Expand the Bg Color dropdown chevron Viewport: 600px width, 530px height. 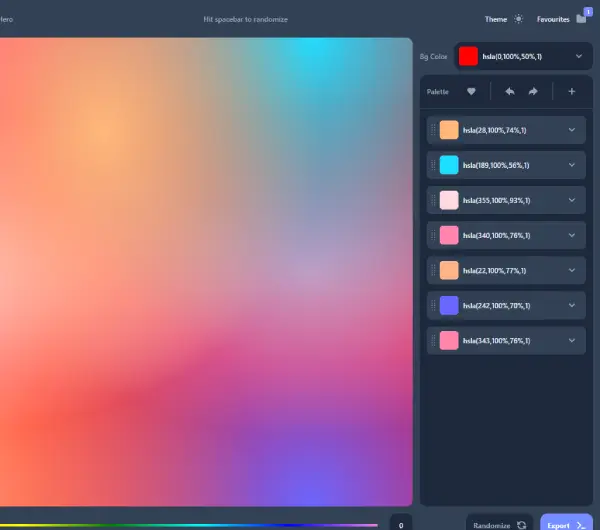point(579,57)
